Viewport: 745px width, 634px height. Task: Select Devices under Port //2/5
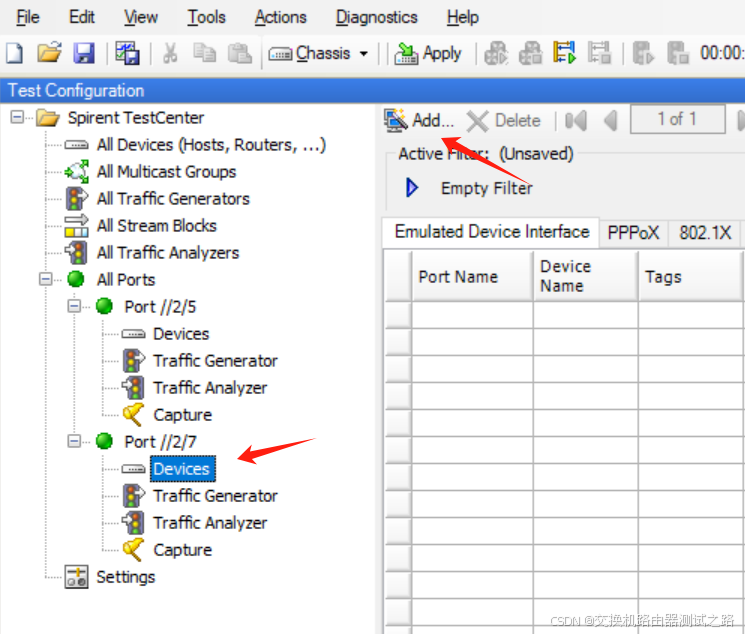coord(181,334)
